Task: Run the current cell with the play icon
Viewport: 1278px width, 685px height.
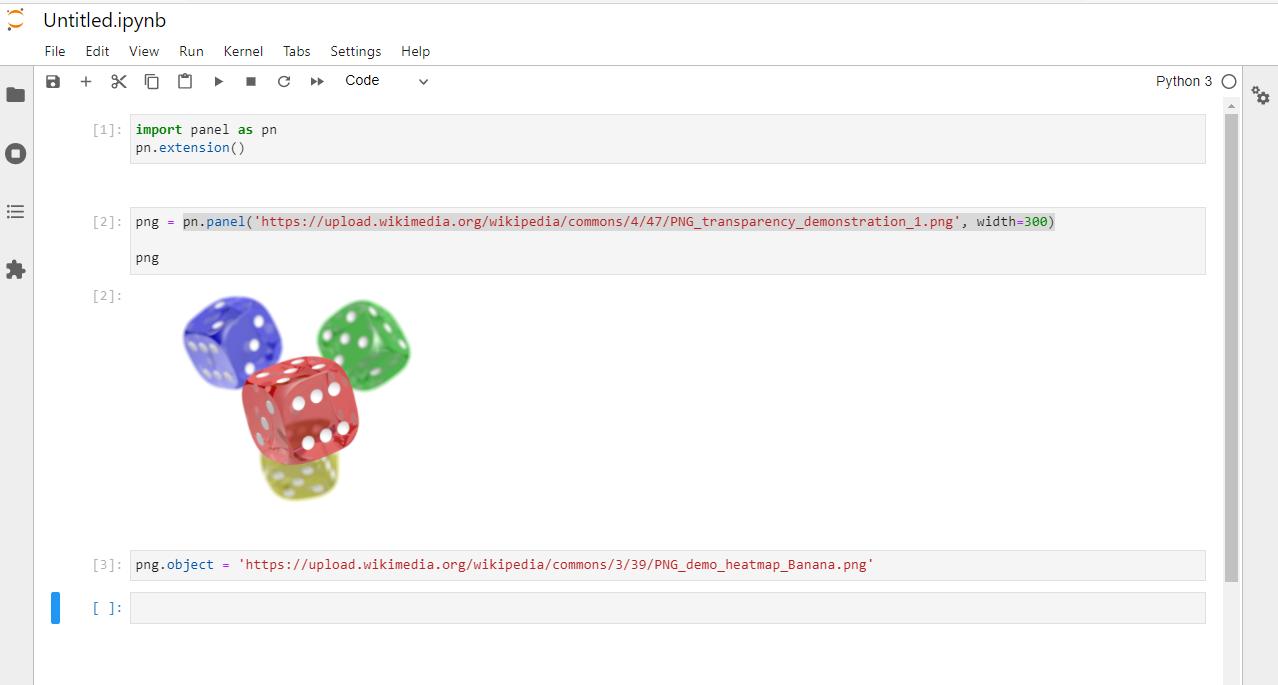Action: [218, 81]
